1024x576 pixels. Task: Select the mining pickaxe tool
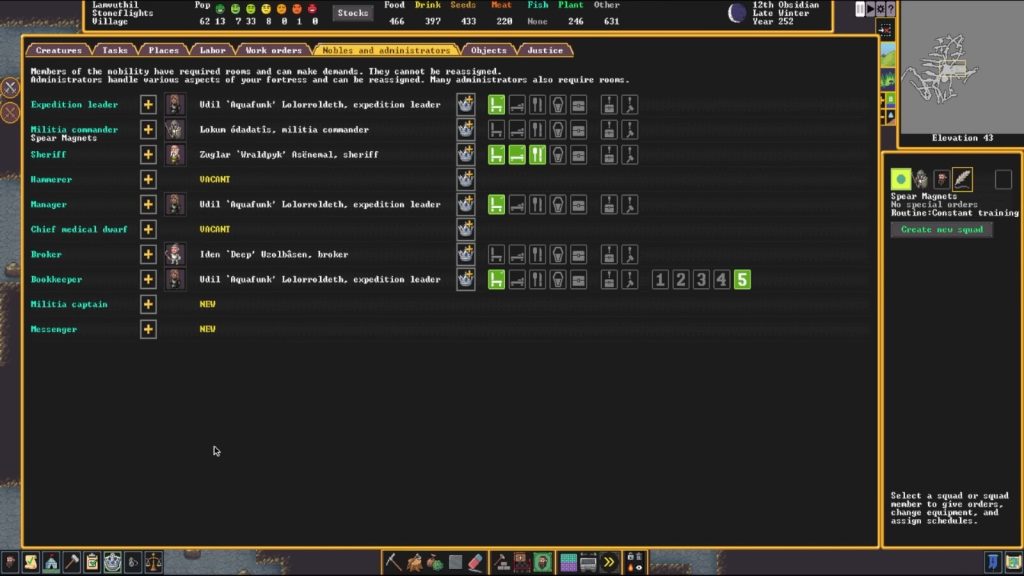click(392, 562)
